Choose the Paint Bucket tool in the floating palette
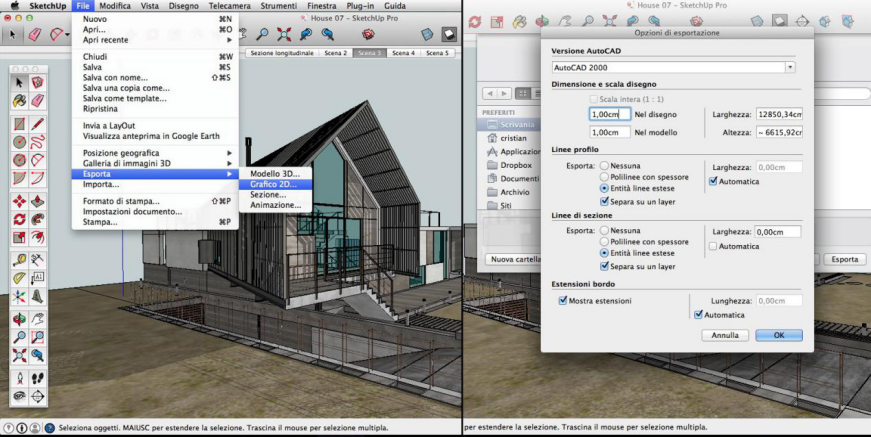The image size is (871, 437). coord(19,101)
